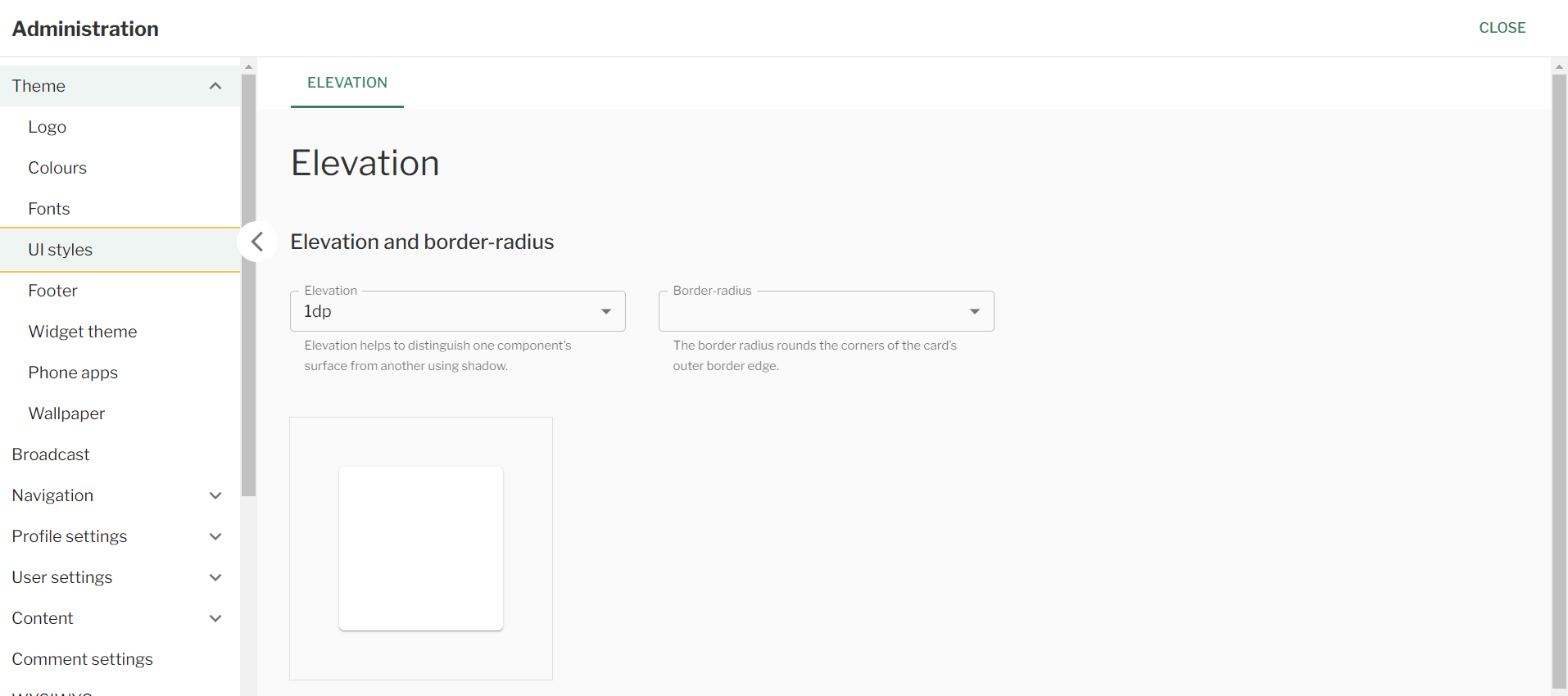Switch to the ELEVATION tab
1568x696 pixels.
tap(347, 83)
